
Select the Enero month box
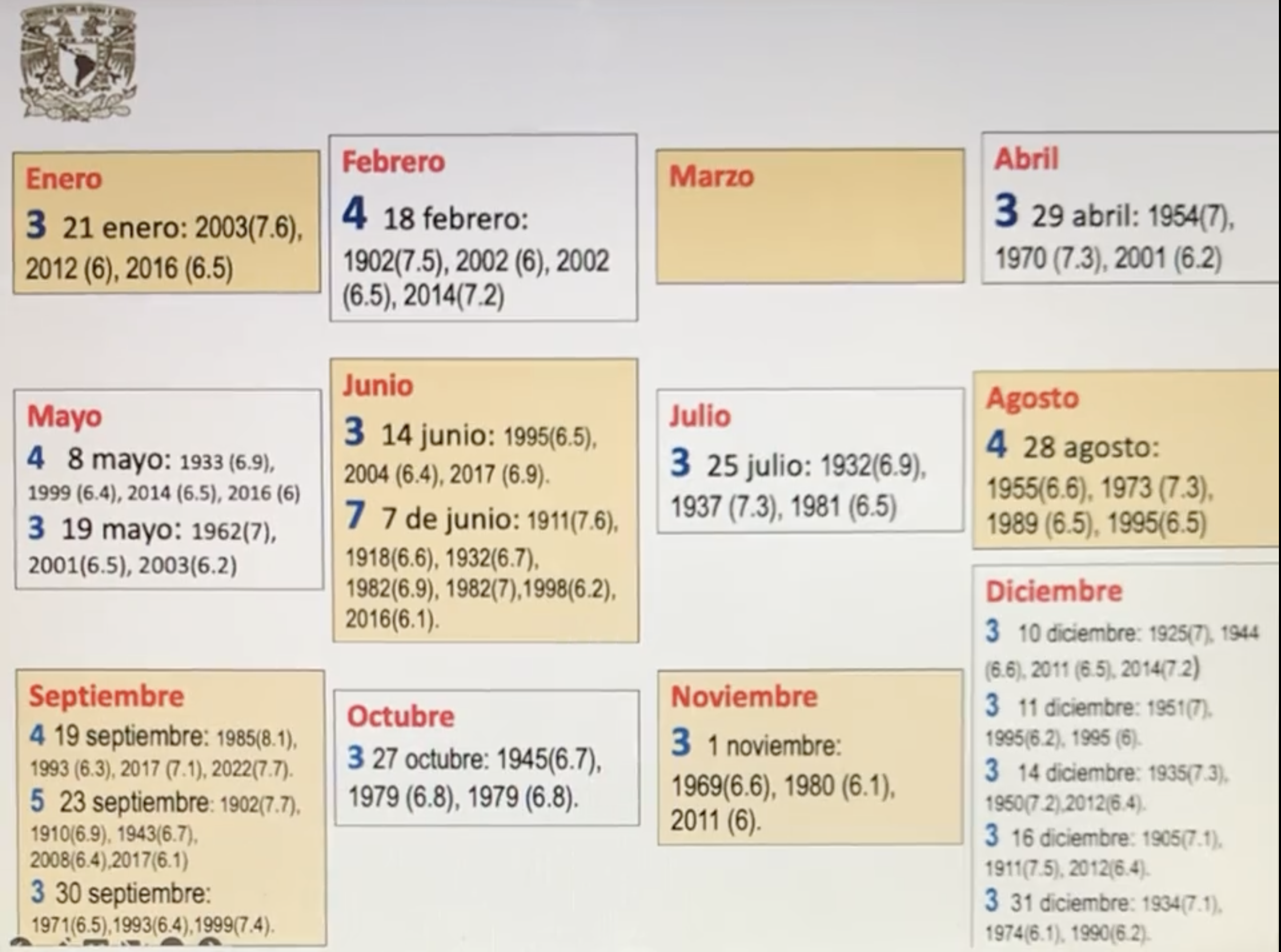166,223
